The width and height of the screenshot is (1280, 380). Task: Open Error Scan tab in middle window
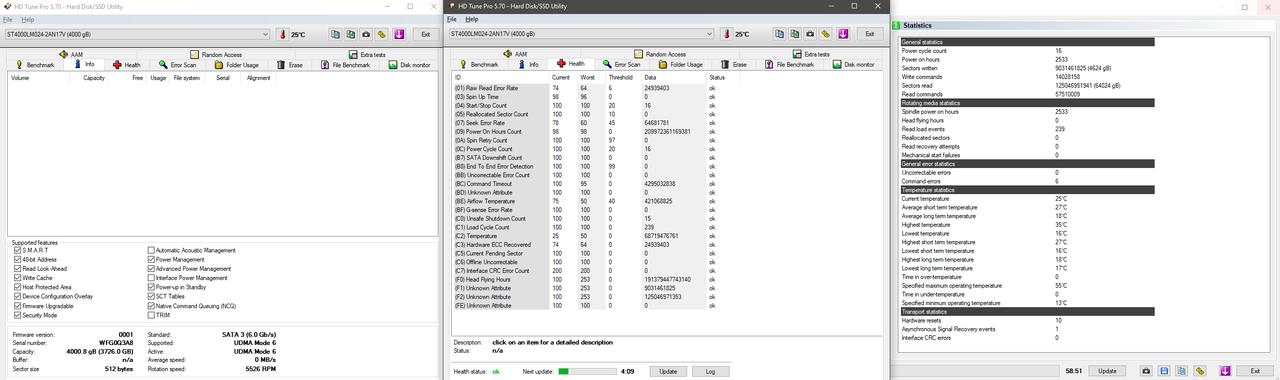click(x=621, y=64)
